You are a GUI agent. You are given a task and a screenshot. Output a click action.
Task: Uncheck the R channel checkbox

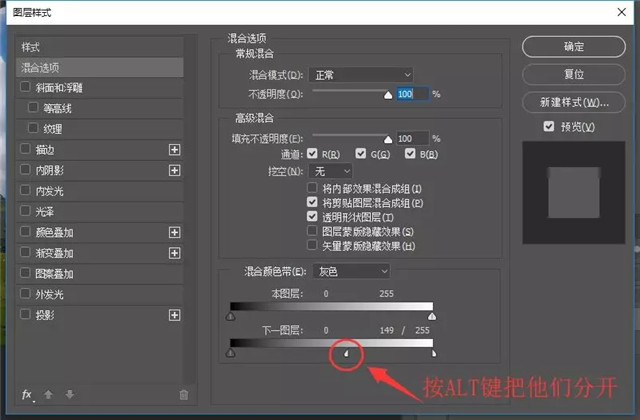[x=312, y=153]
